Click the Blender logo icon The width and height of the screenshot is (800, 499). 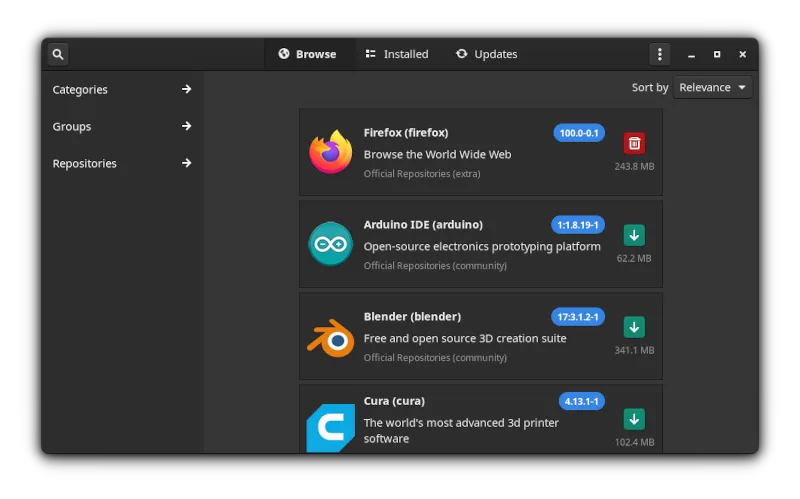[331, 338]
